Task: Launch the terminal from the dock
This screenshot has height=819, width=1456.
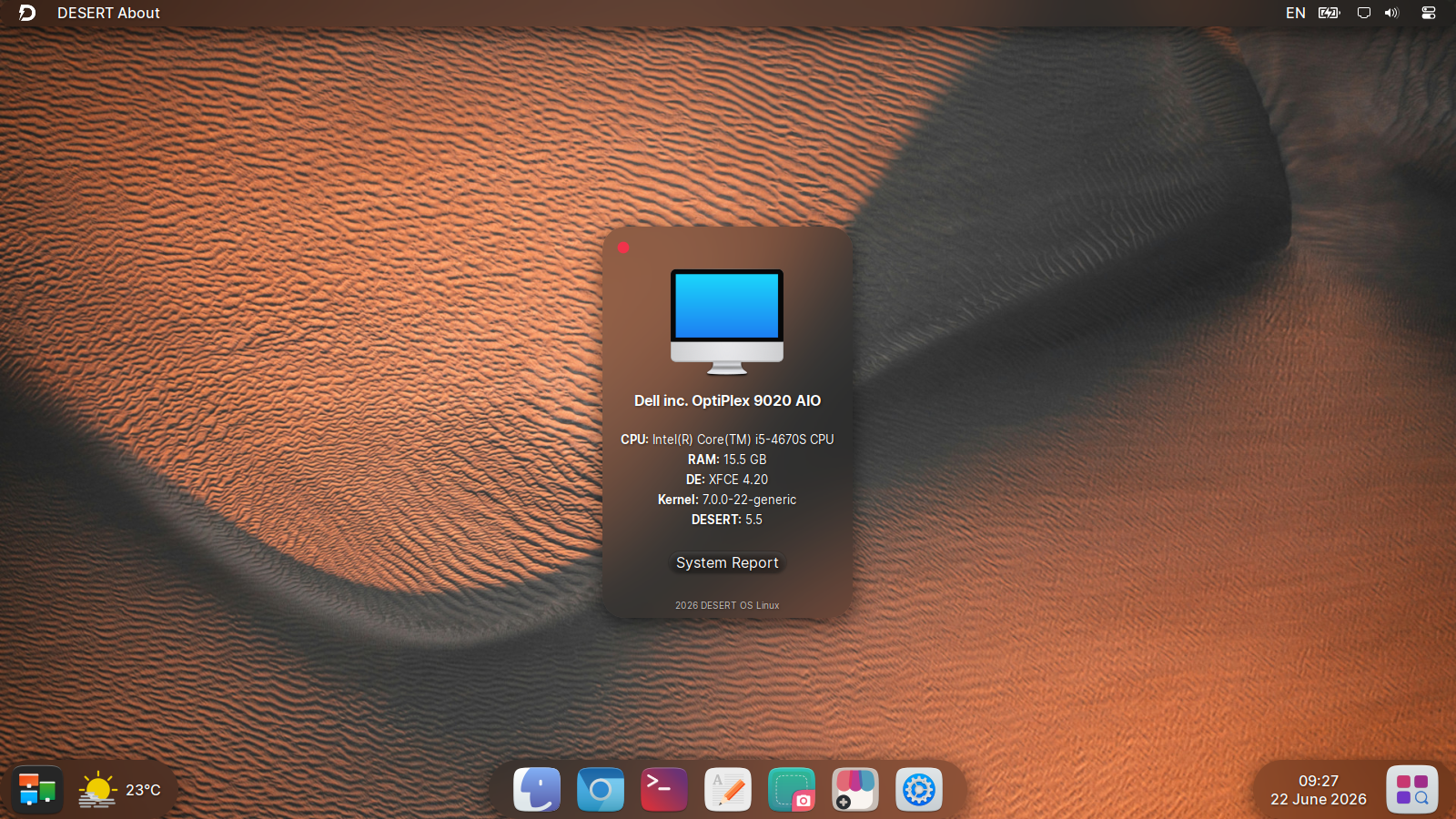Action: [x=664, y=790]
